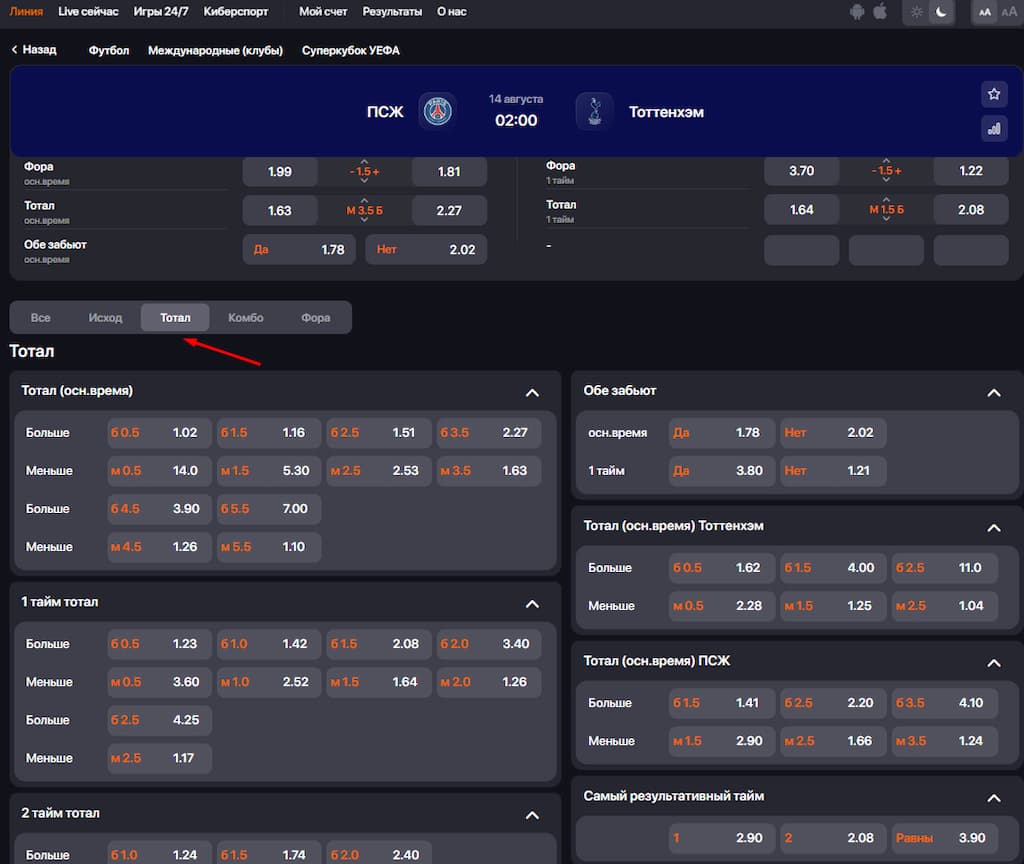Viewport: 1024px width, 864px height.
Task: Switch to the Комбо tab
Action: pos(246,317)
